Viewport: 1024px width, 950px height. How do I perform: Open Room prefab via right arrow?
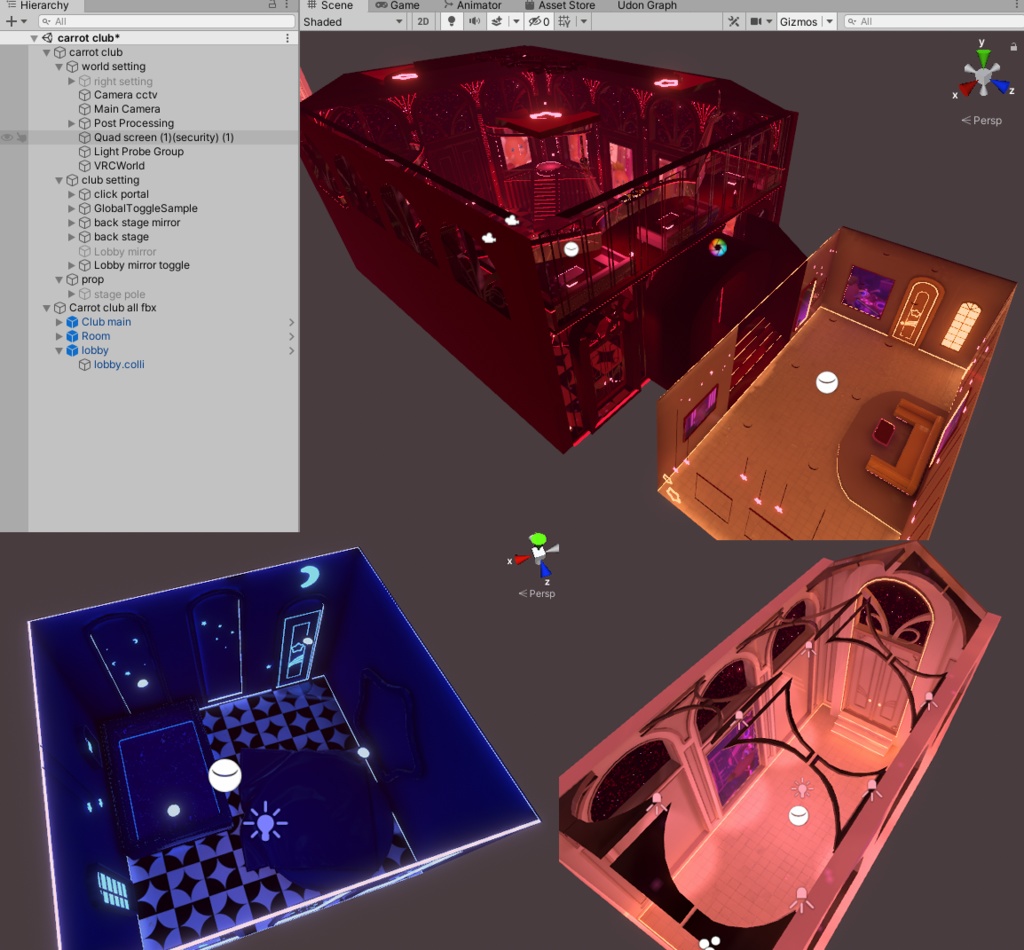click(291, 336)
